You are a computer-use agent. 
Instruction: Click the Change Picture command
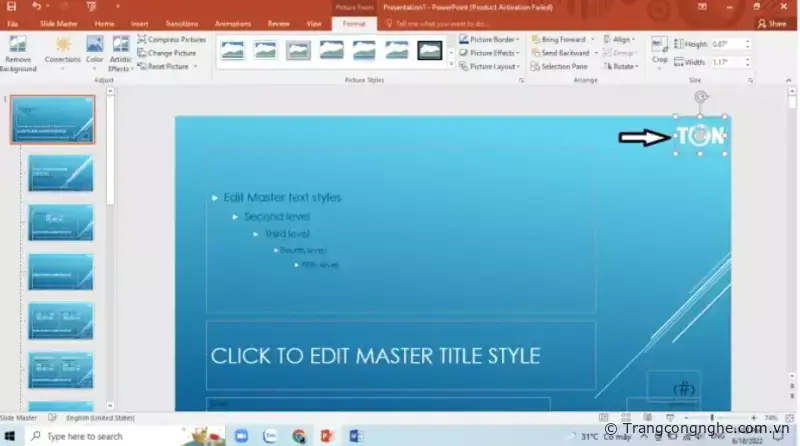(171, 53)
